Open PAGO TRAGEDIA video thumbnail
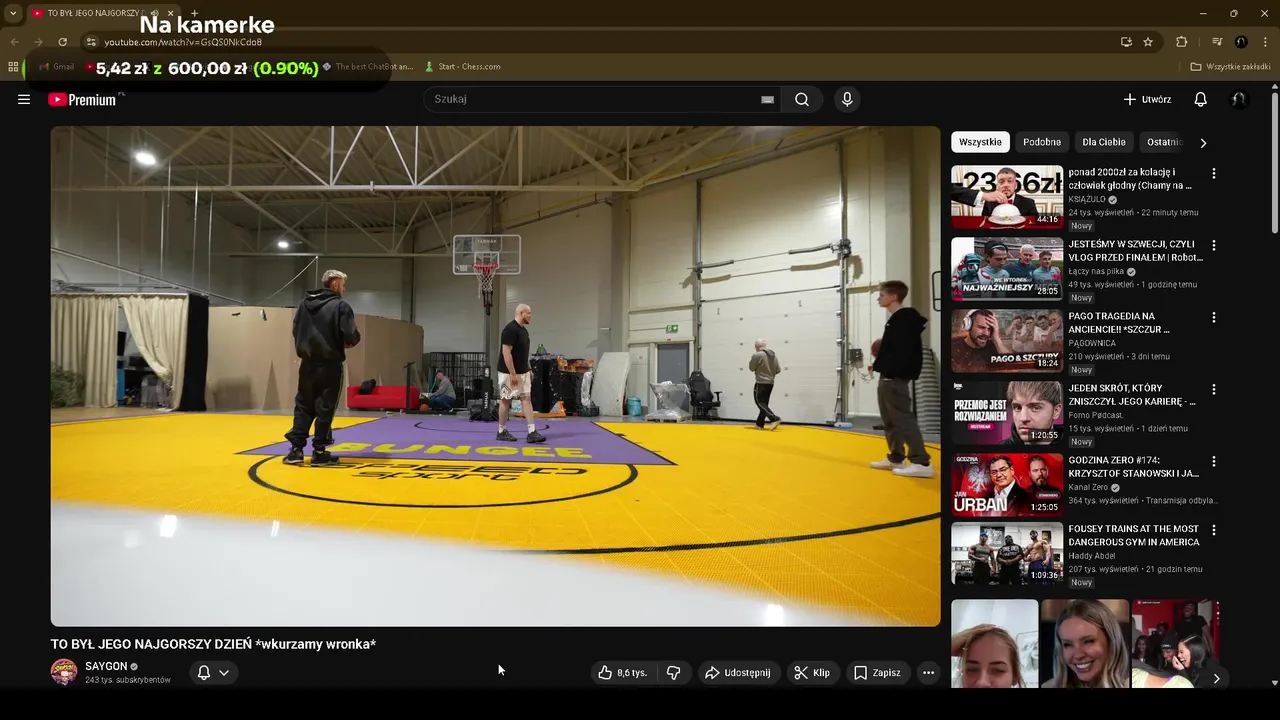The width and height of the screenshot is (1280, 720). click(1007, 341)
